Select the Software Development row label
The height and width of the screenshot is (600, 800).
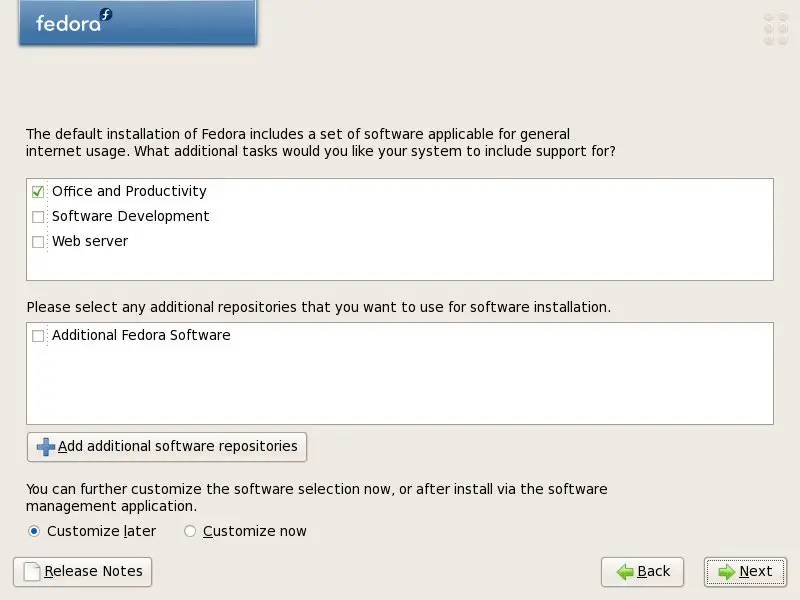(131, 216)
